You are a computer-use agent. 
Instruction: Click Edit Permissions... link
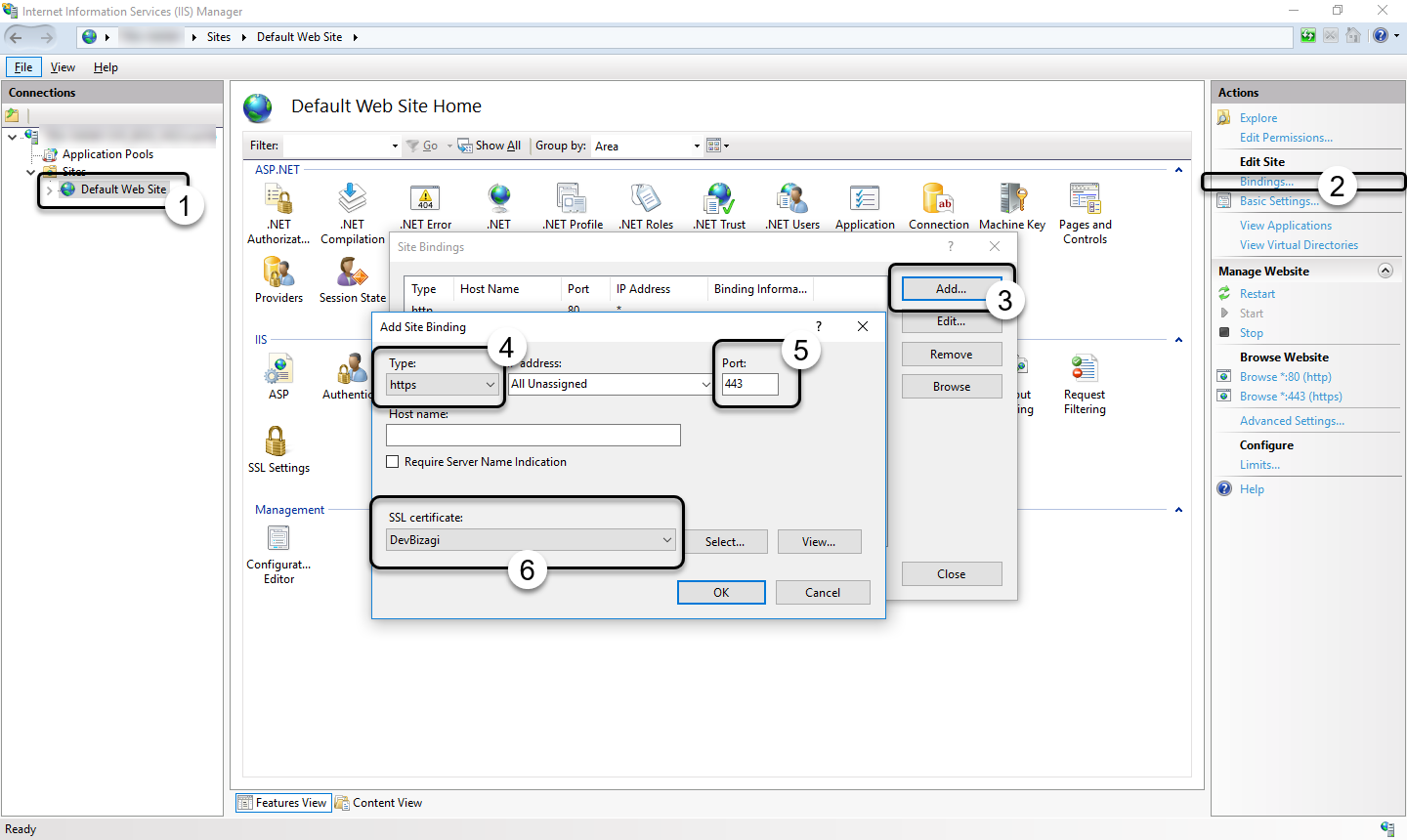point(1286,138)
